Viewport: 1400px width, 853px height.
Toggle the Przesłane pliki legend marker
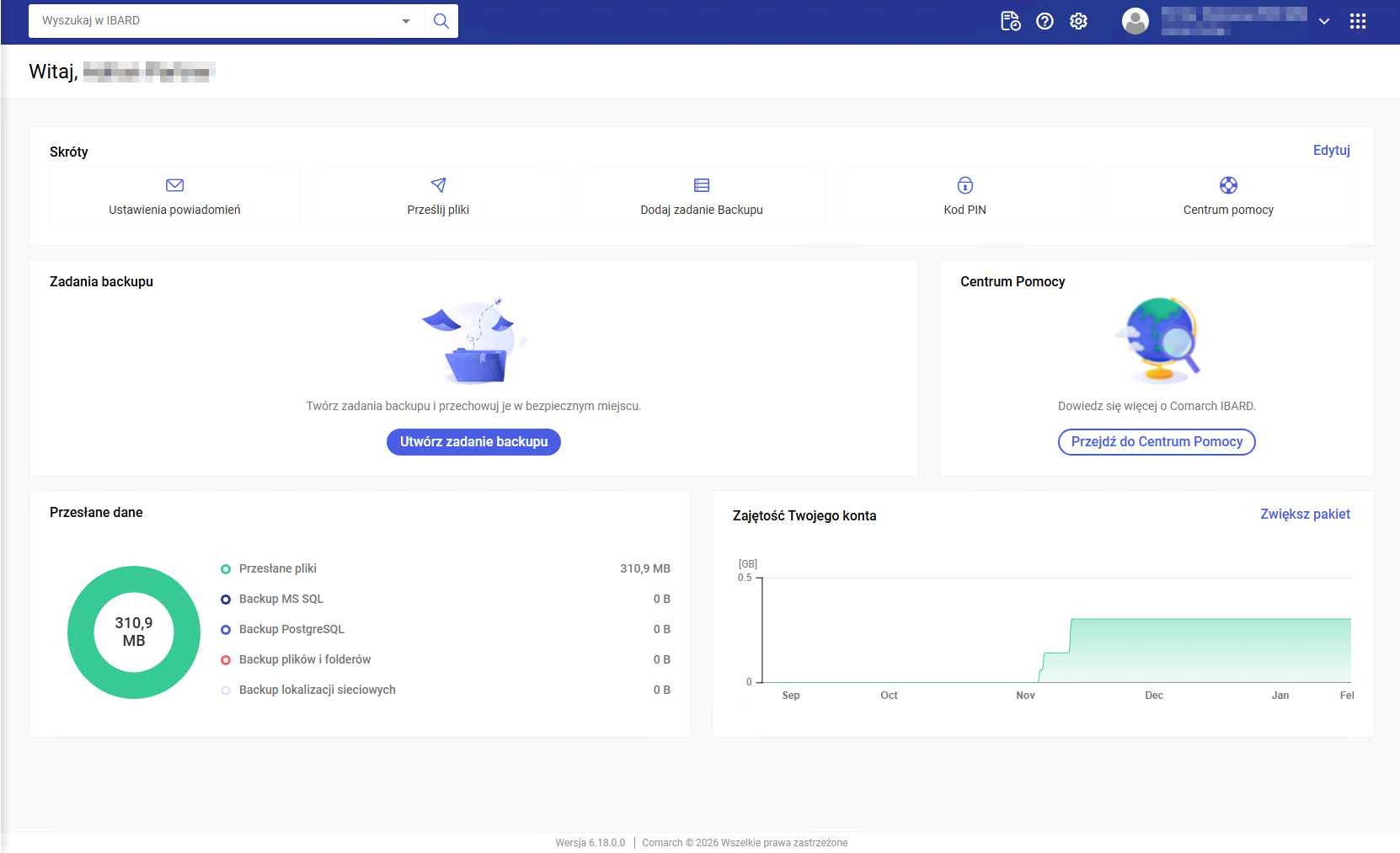coord(226,569)
